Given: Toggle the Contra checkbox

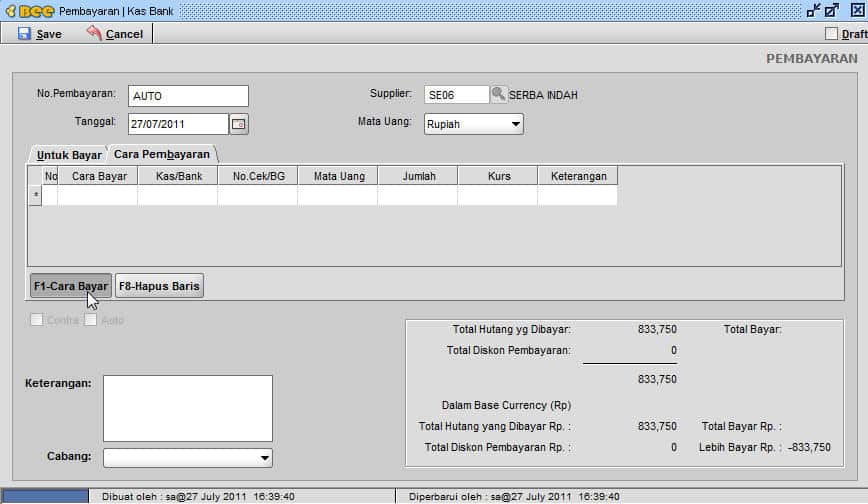Looking at the screenshot, I should coord(37,320).
